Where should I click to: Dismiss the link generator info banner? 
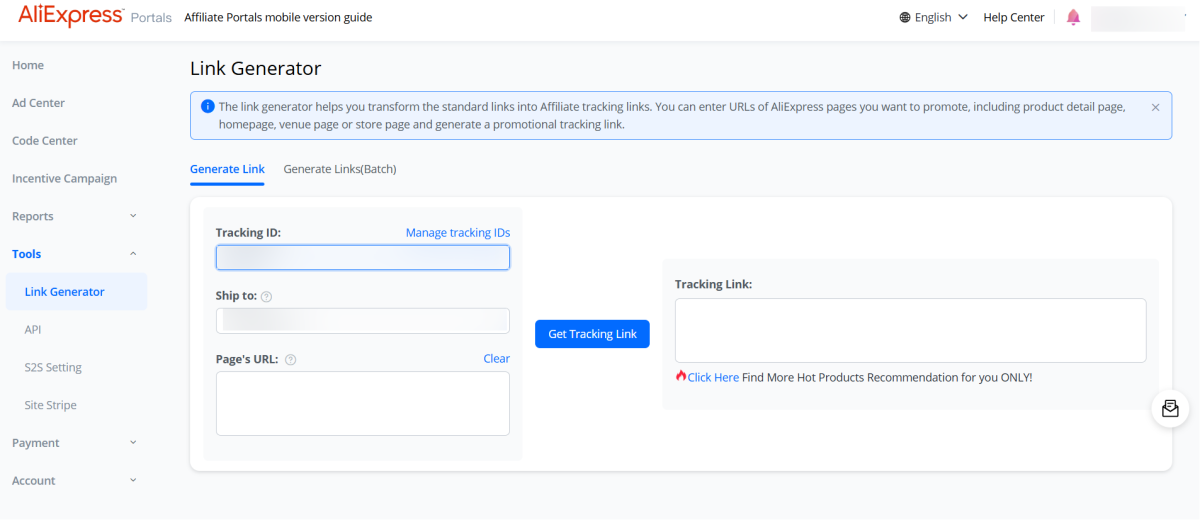pyautogui.click(x=1155, y=107)
